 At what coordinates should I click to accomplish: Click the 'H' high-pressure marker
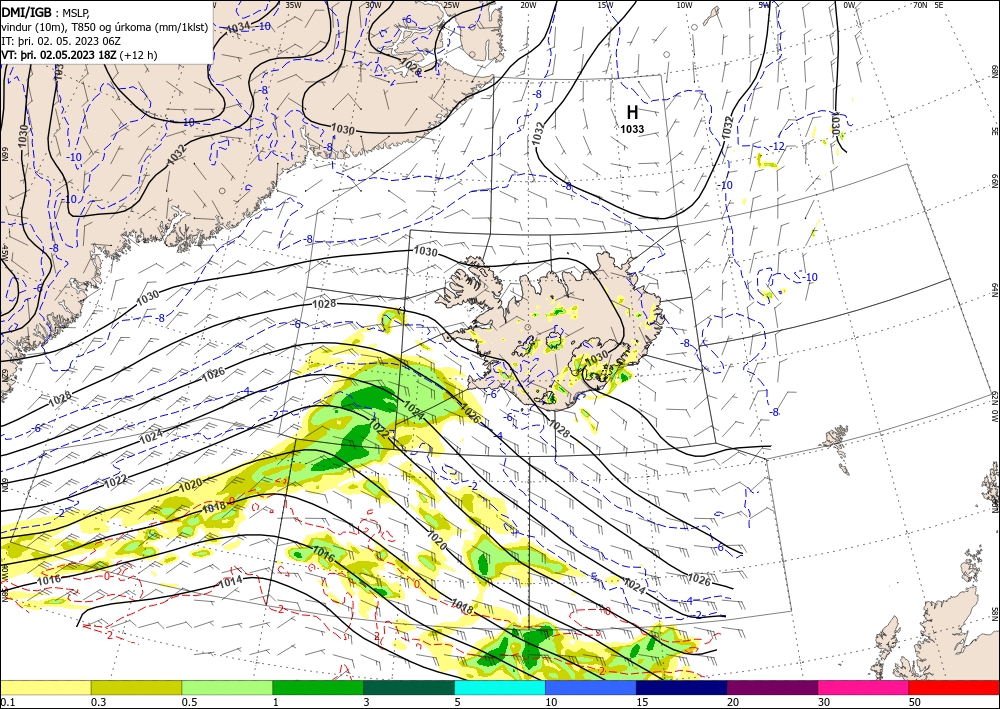[x=632, y=112]
